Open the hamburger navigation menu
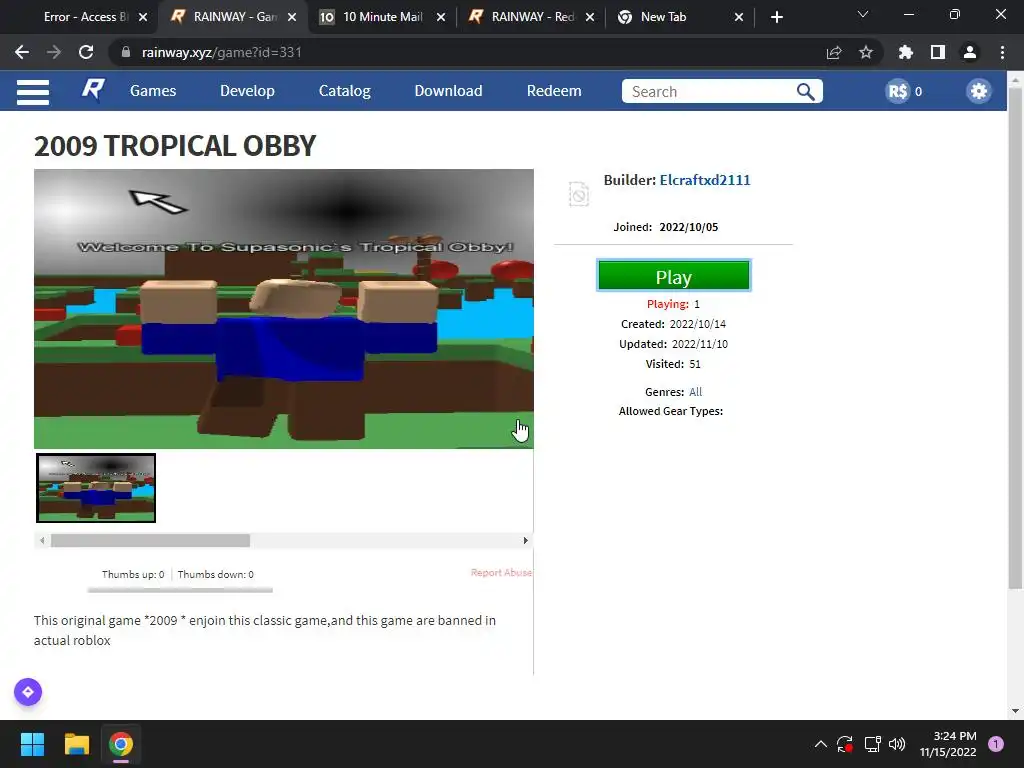The height and width of the screenshot is (768, 1024). click(x=33, y=92)
